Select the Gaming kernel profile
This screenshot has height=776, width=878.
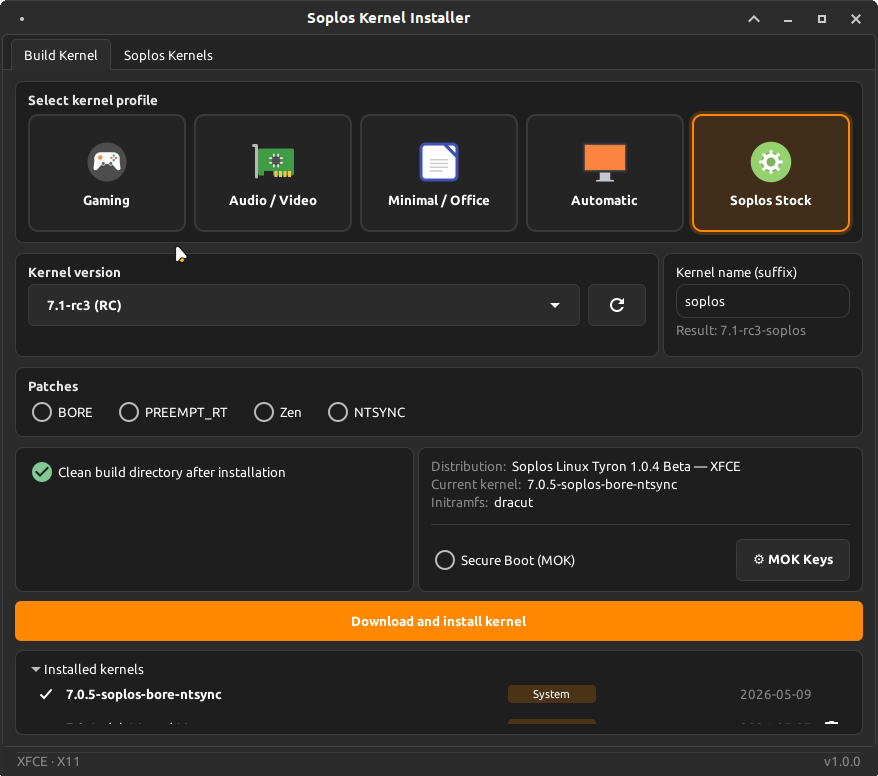[106, 173]
